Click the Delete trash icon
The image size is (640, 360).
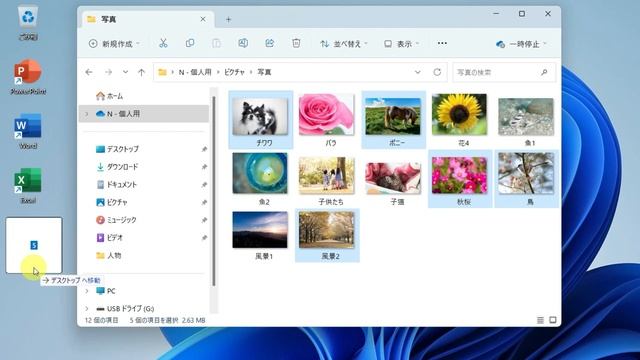(x=296, y=43)
